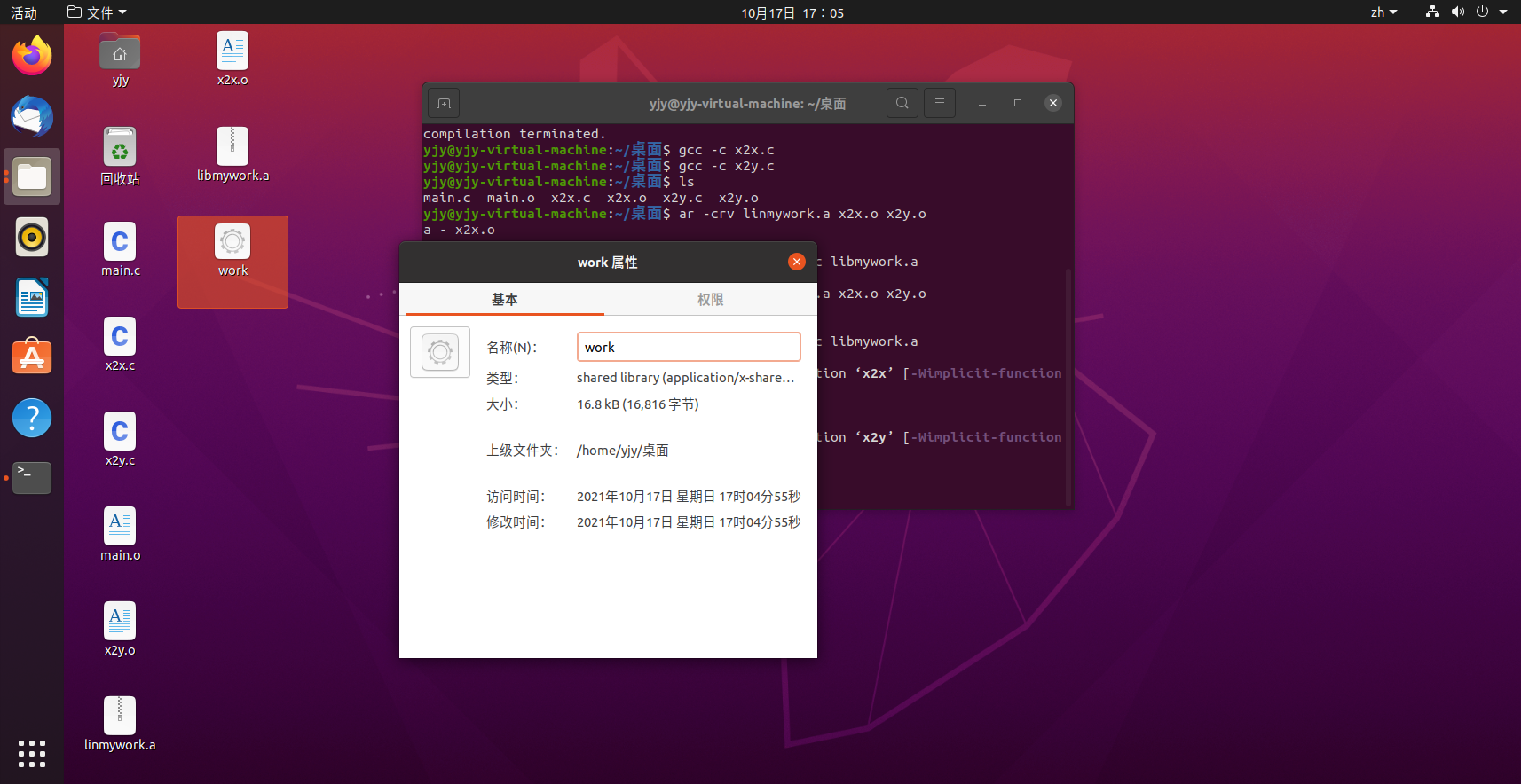Click the file type icon in properties dialog
The width and height of the screenshot is (1521, 784).
click(440, 352)
